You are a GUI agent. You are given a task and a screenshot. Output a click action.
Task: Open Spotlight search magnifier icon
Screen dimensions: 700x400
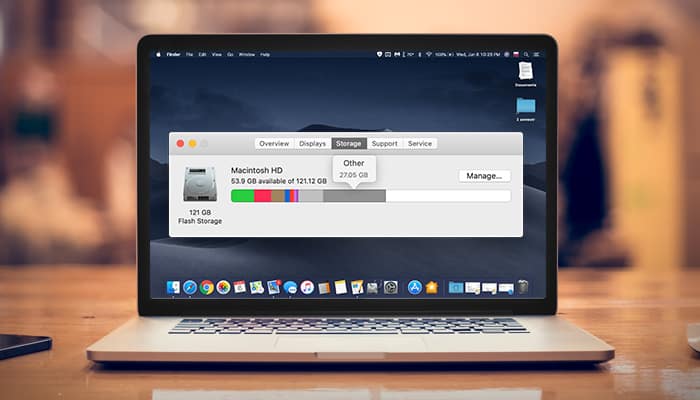pyautogui.click(x=526, y=54)
